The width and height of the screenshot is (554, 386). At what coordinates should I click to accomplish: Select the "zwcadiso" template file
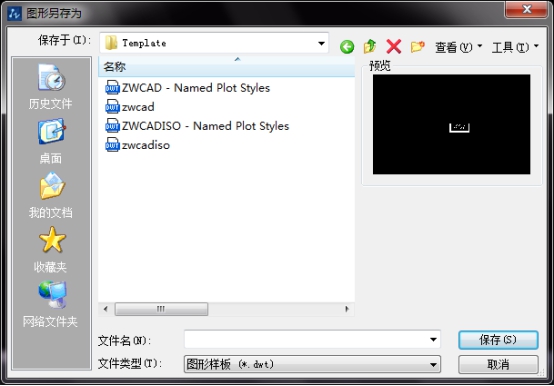point(137,145)
